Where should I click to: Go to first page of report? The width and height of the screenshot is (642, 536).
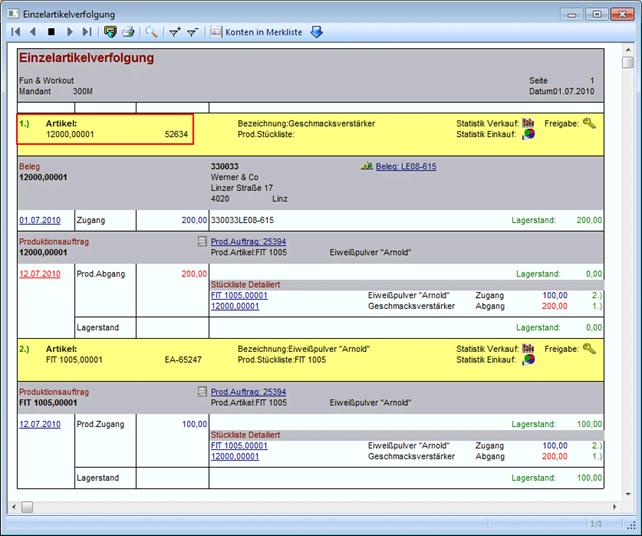coord(16,32)
